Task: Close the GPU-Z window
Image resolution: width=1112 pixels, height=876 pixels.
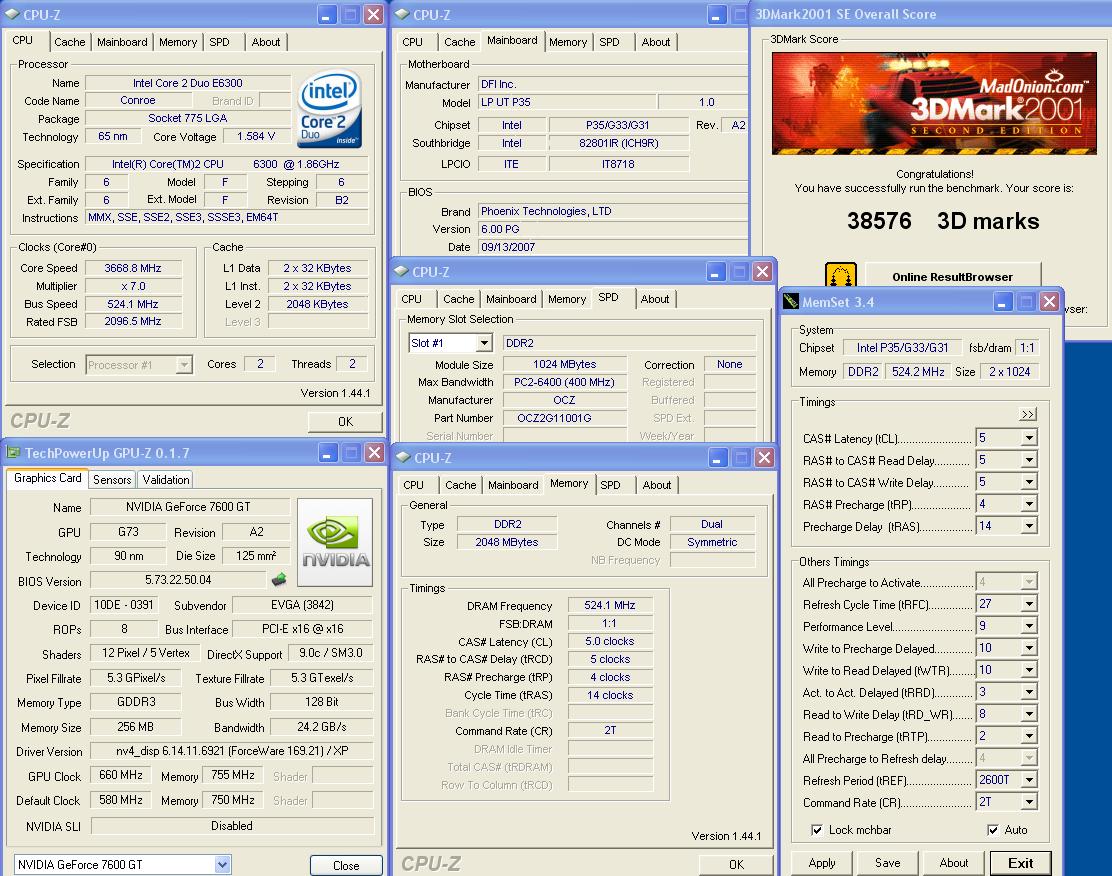Action: [x=374, y=453]
